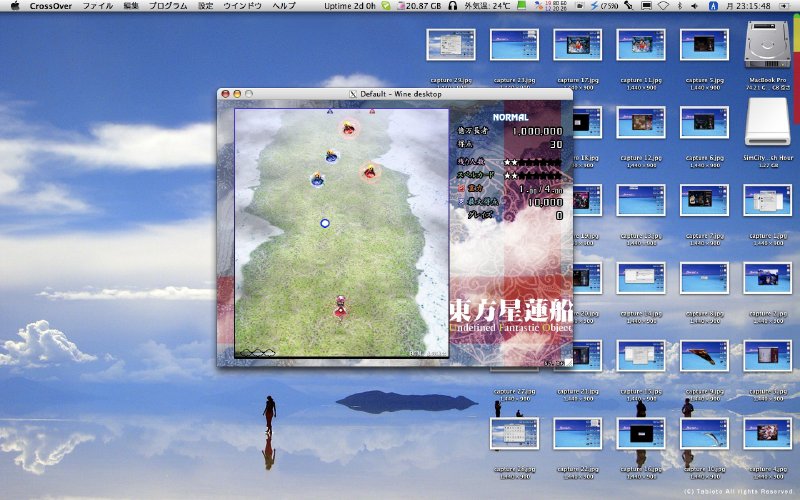Select capture 2.jpg thumbnail on desktop
800x500 pixels.
[768, 278]
